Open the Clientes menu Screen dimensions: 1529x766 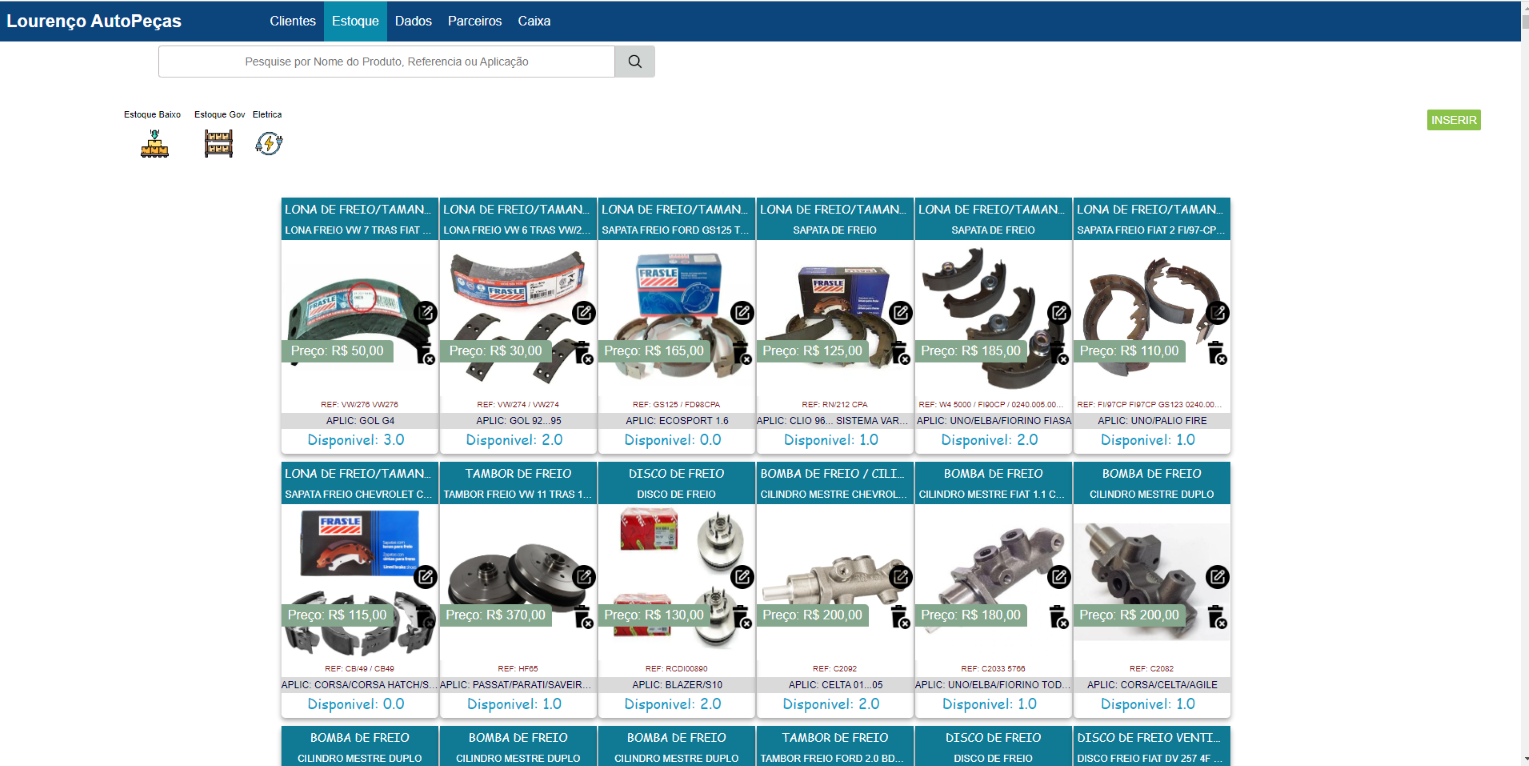tap(293, 21)
